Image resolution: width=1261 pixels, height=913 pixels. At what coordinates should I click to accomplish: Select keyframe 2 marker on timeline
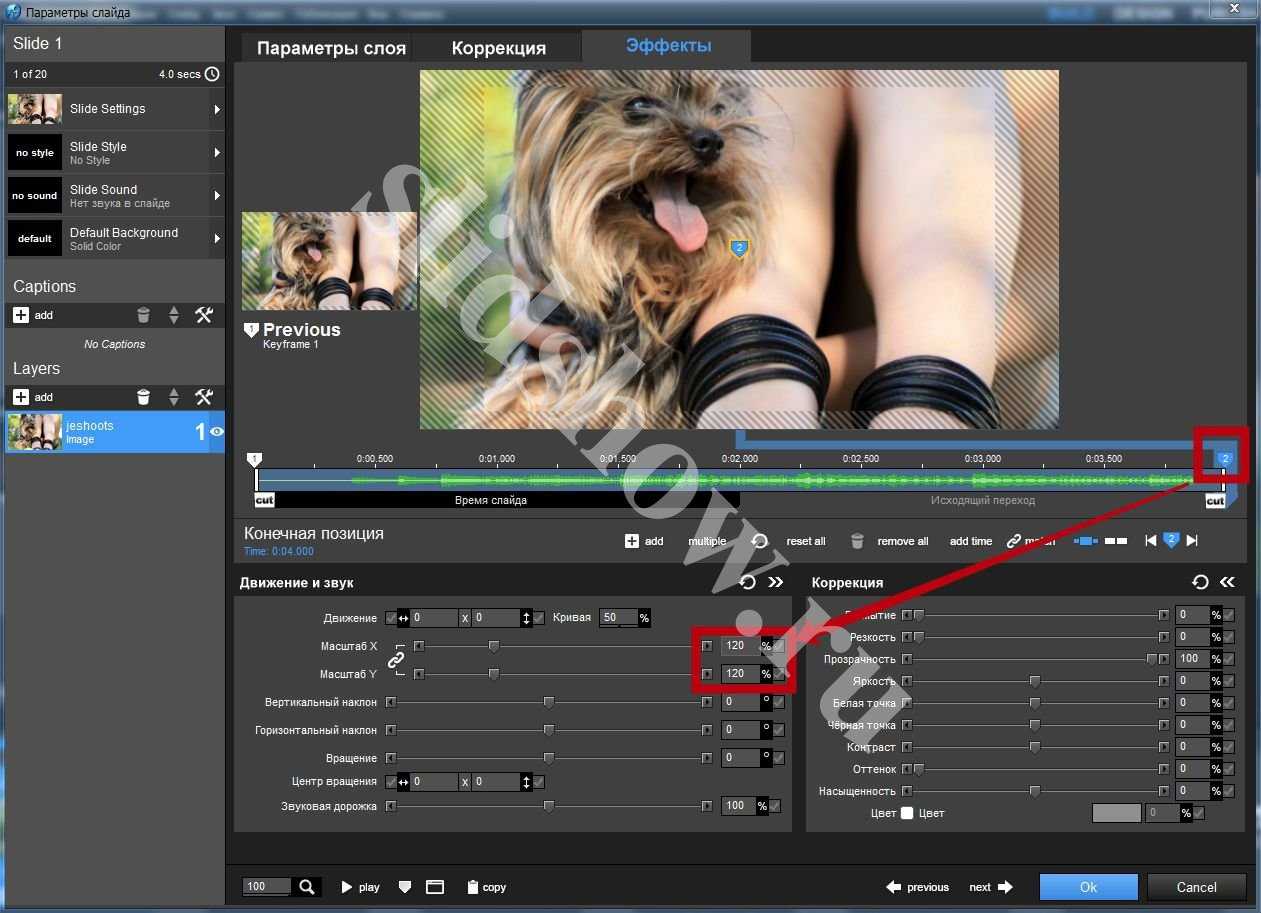(1224, 459)
